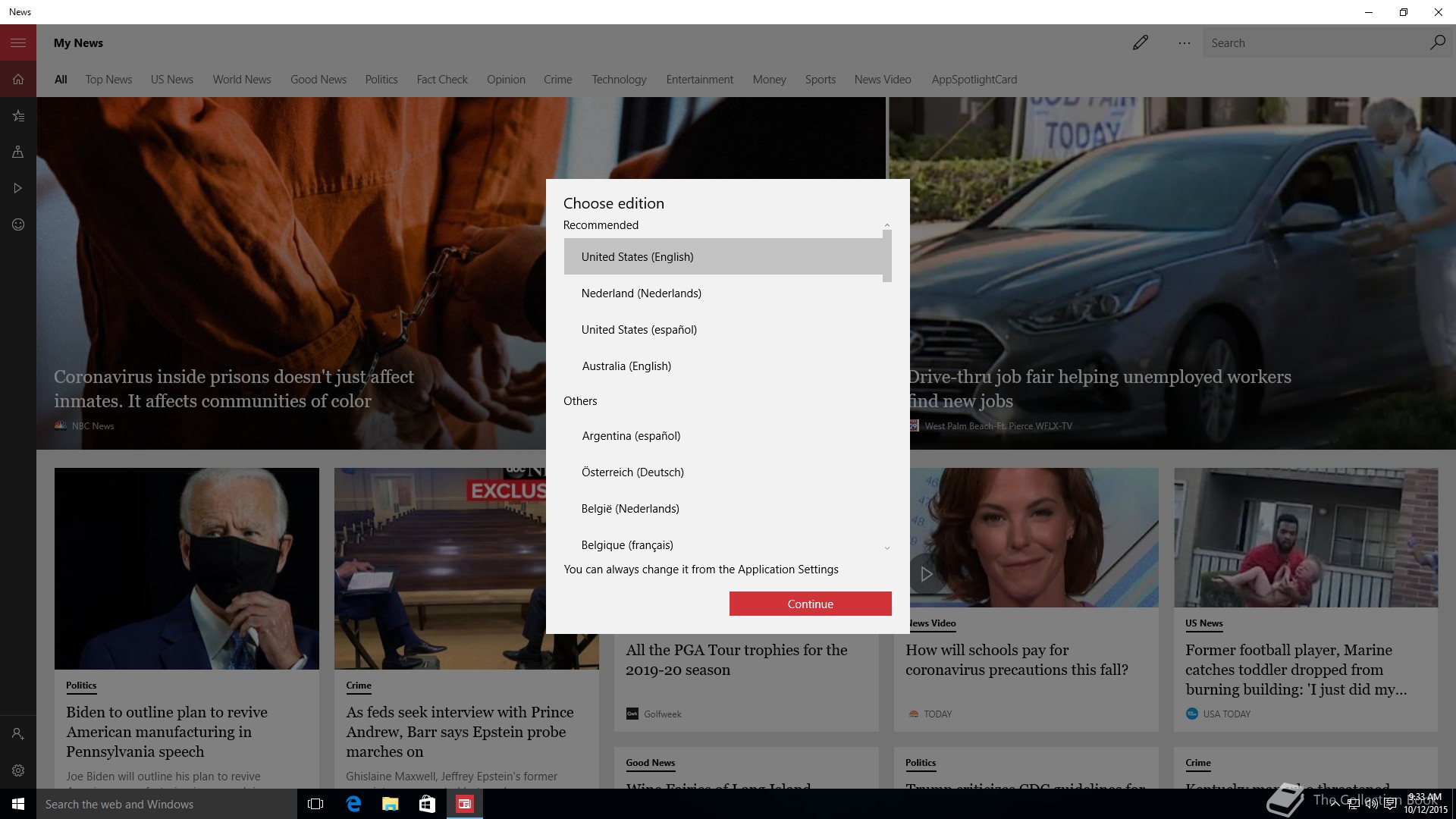Open Prince Andrew Epstein probe article
The height and width of the screenshot is (819, 1456).
point(460,732)
